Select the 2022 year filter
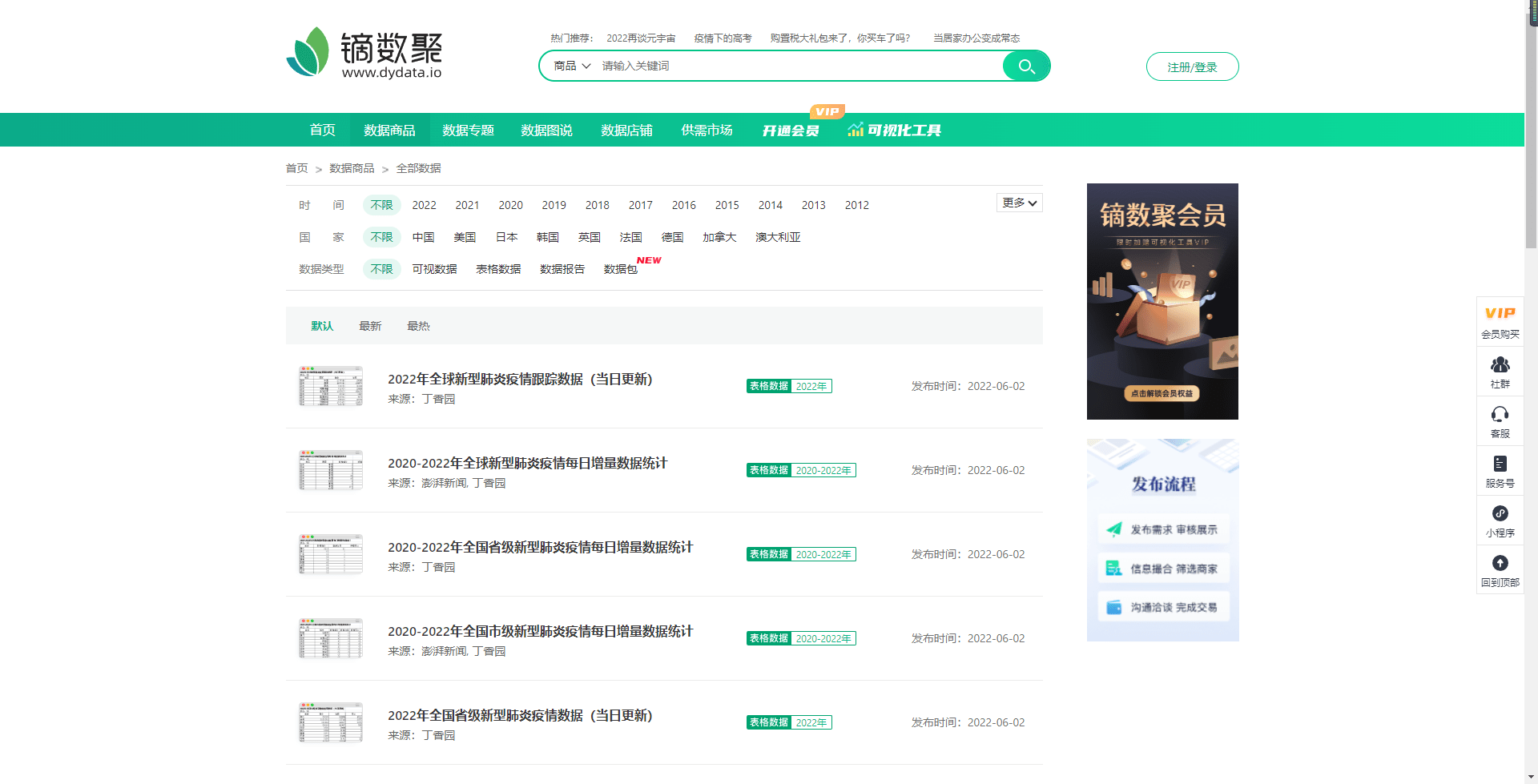This screenshot has height=784, width=1538. tap(424, 205)
